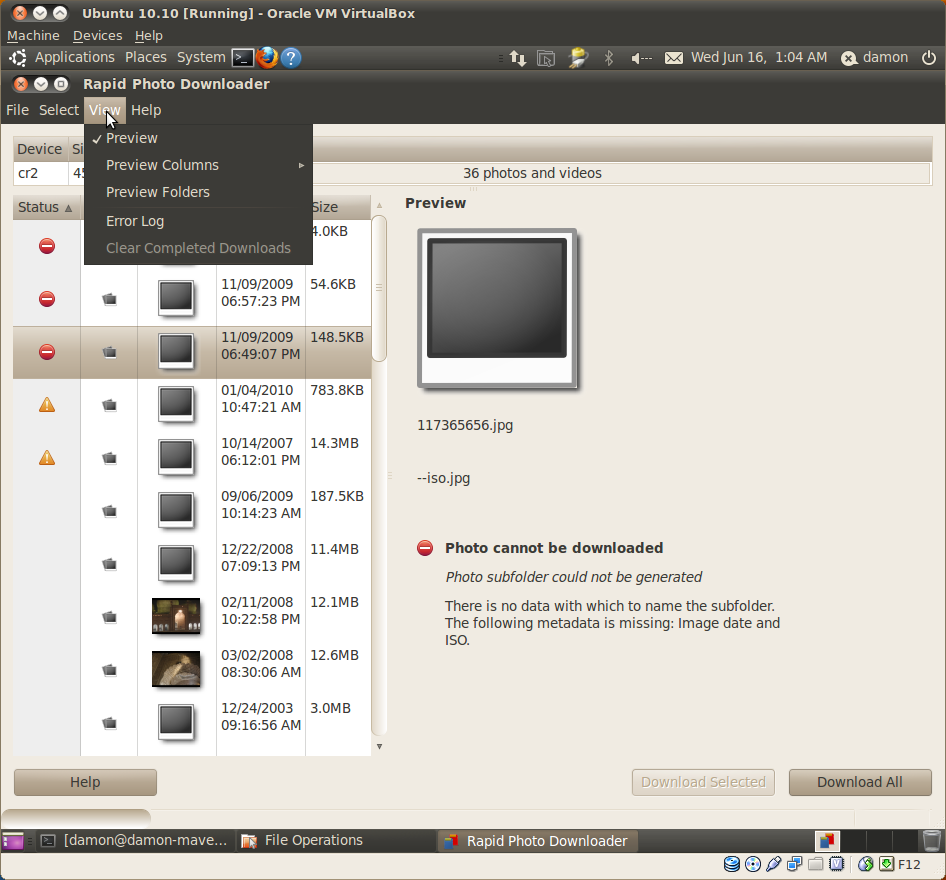
Task: Open the Select menu
Action: [58, 110]
